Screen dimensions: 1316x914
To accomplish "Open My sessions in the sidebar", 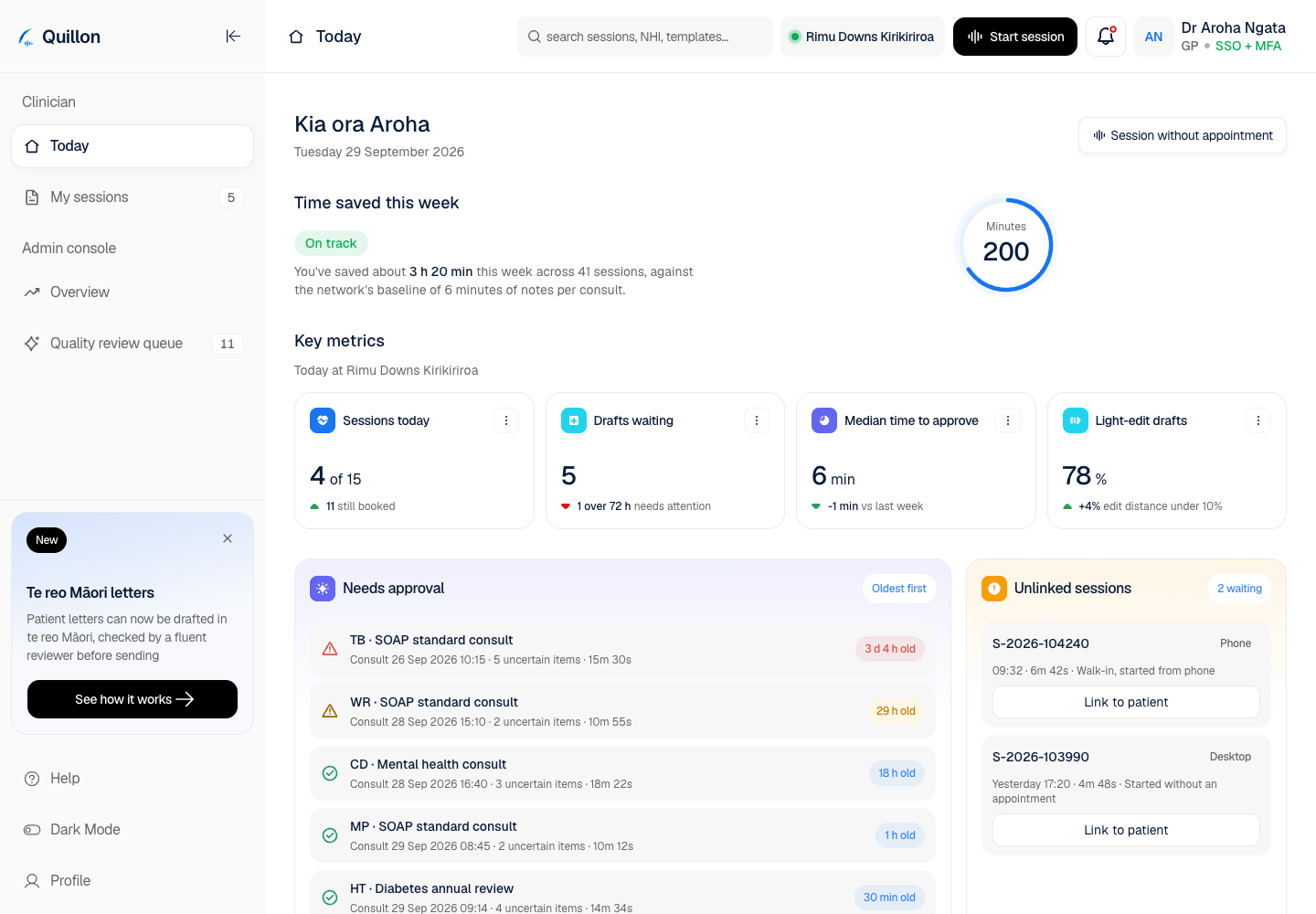I will click(133, 197).
